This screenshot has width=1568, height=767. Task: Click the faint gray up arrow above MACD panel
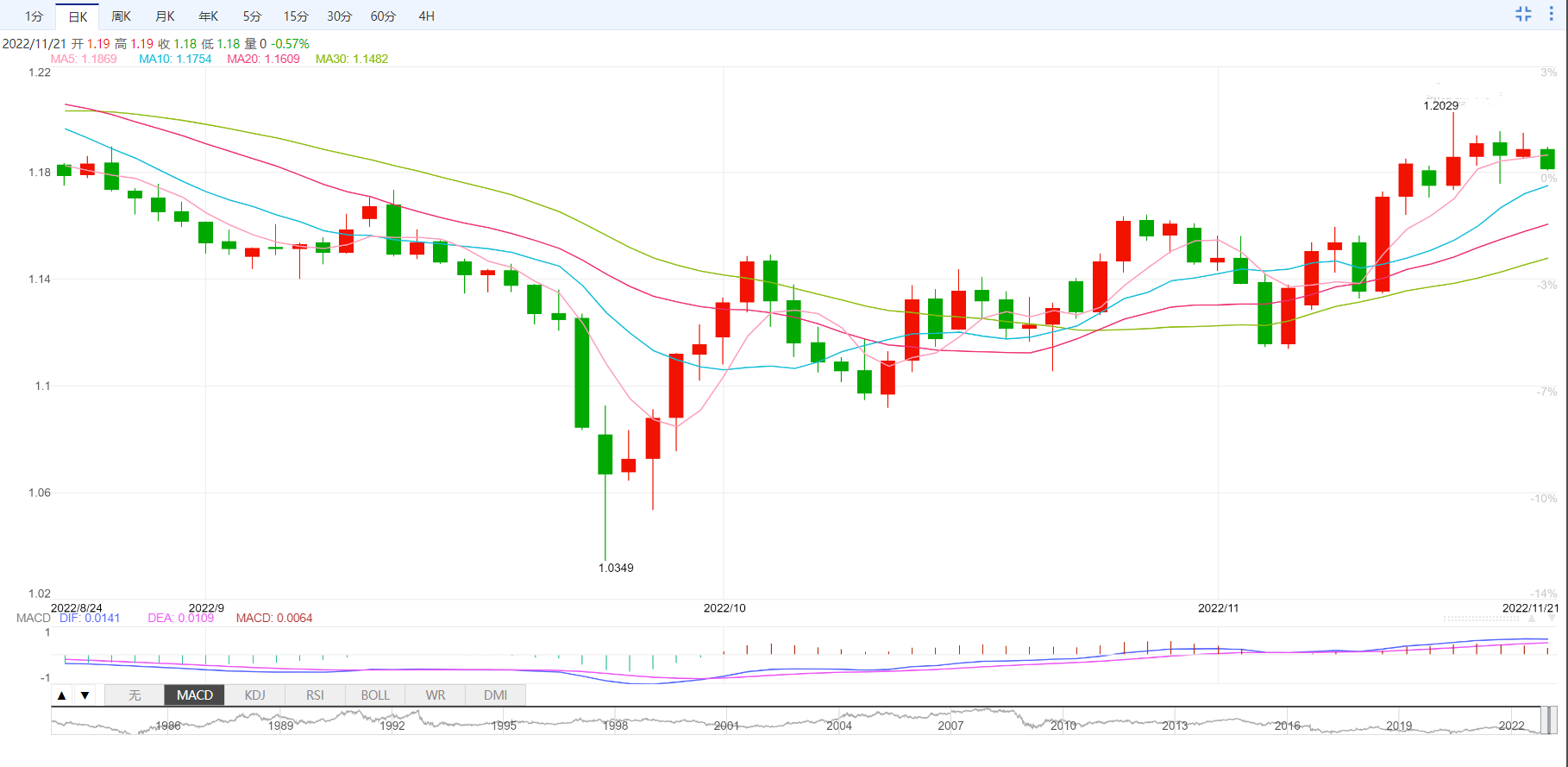[x=1532, y=619]
